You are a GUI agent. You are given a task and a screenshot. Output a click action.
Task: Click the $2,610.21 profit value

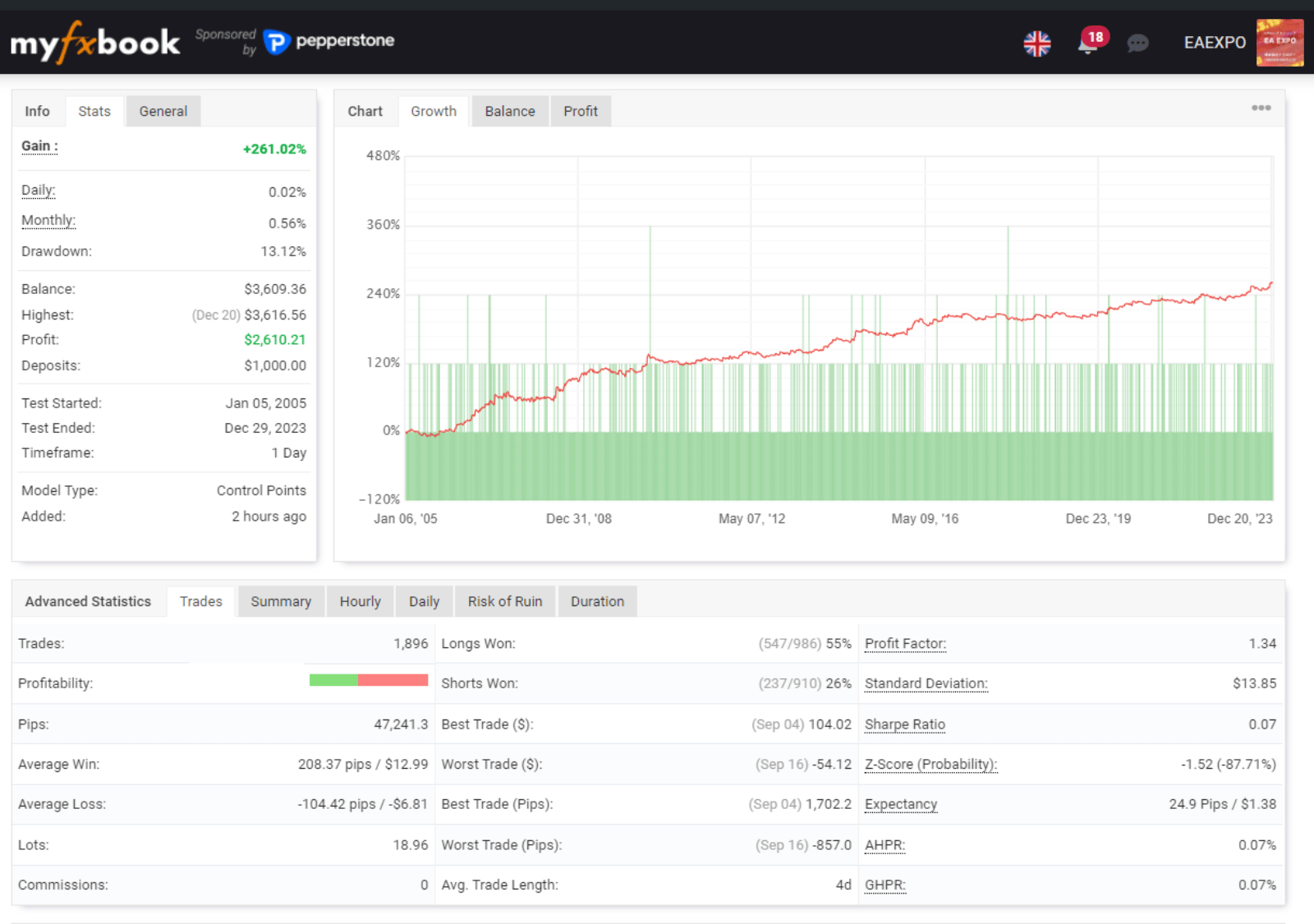tap(275, 340)
